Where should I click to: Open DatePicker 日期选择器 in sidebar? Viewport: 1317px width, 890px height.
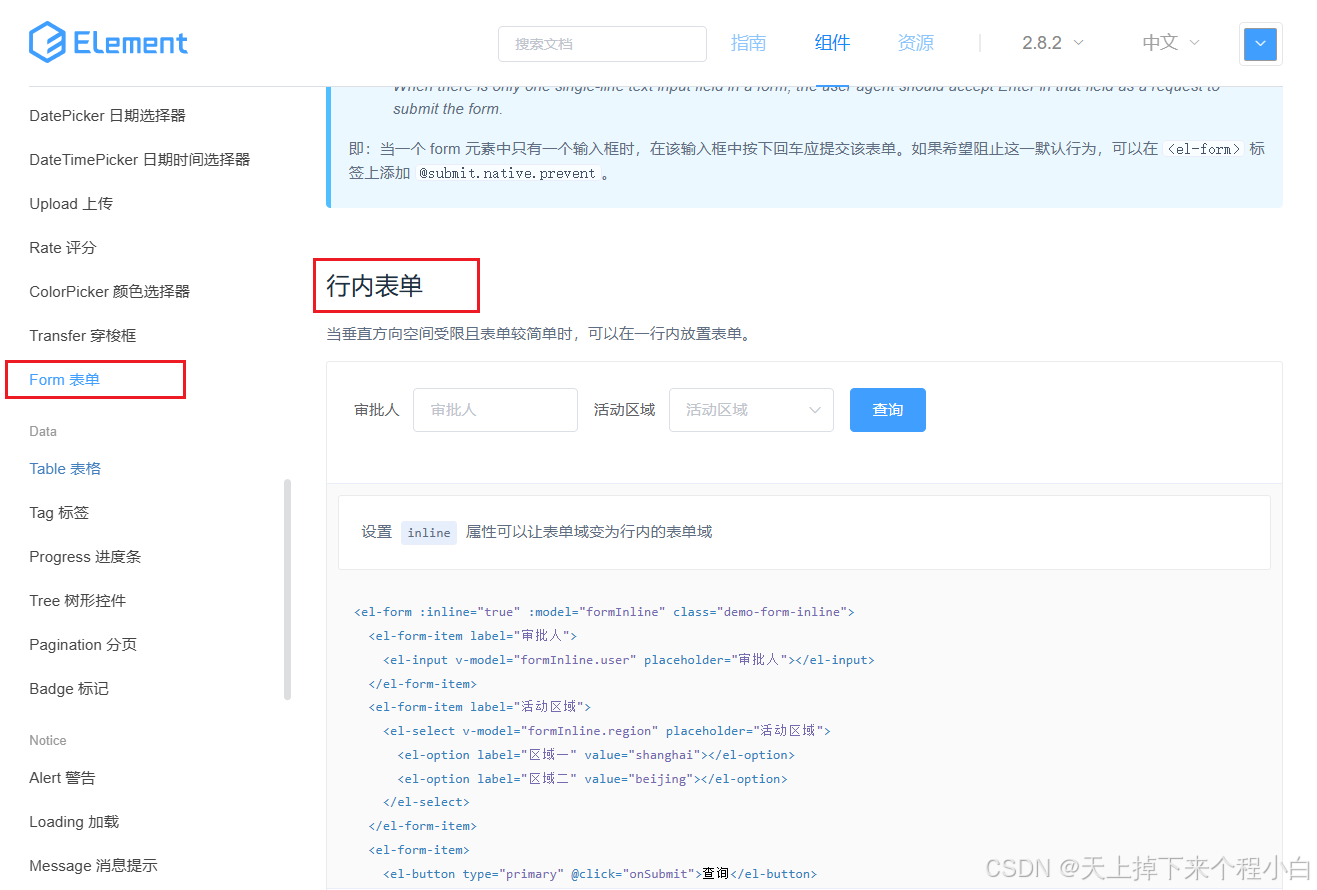coord(108,116)
